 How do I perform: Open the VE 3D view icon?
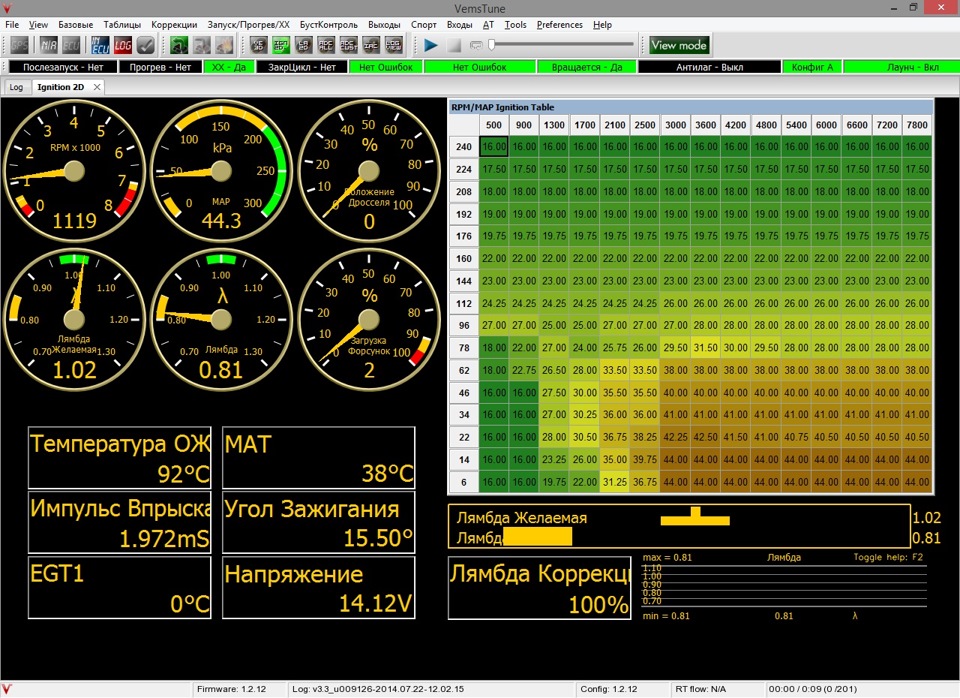coord(258,45)
